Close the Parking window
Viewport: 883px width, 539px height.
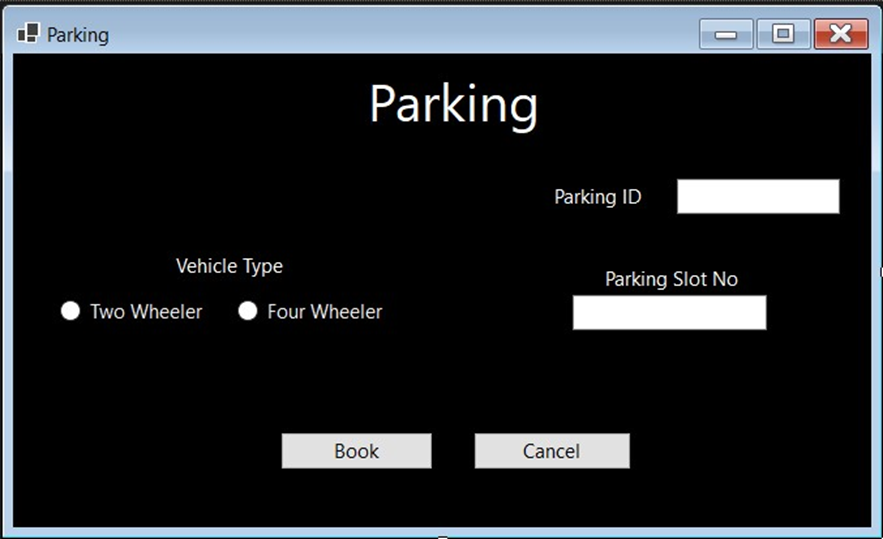(x=841, y=34)
